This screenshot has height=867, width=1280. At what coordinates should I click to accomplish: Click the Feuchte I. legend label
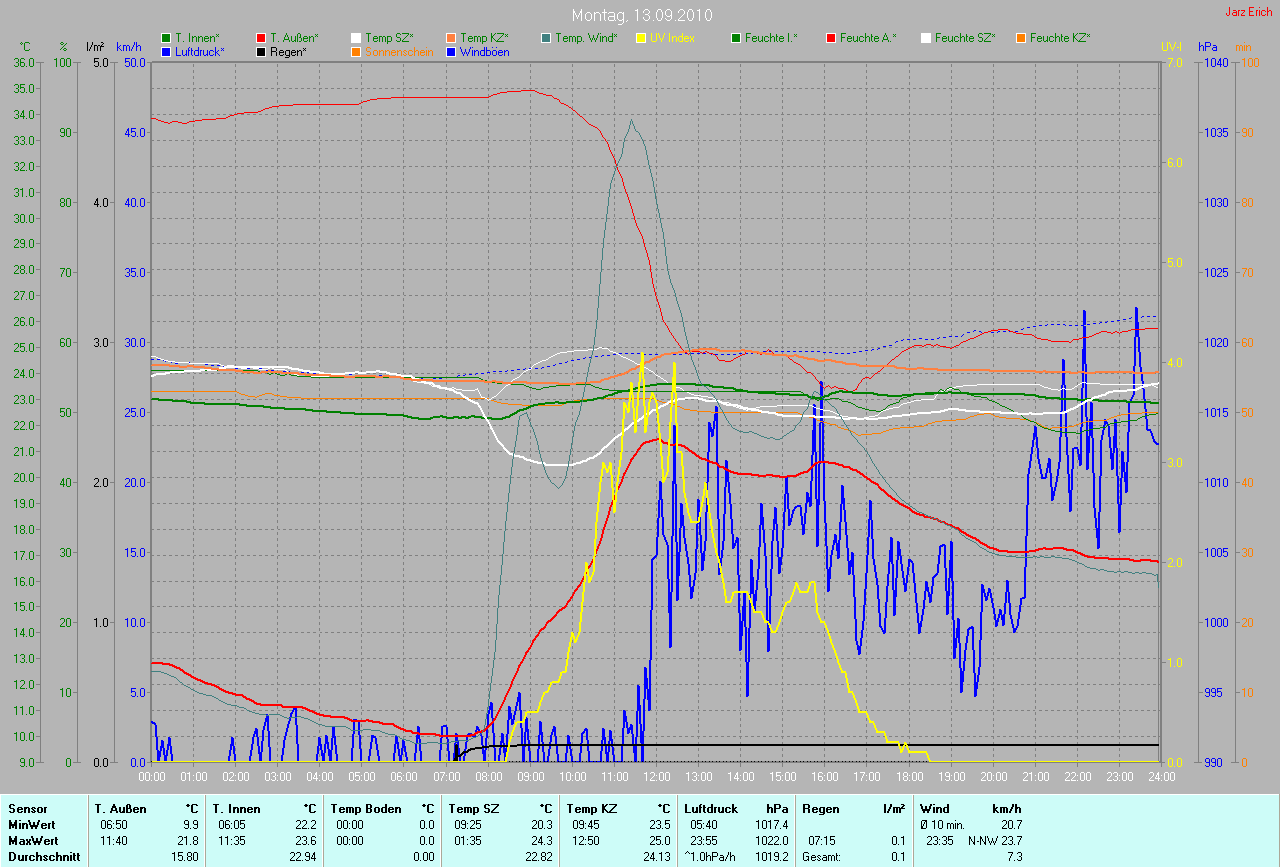point(773,38)
